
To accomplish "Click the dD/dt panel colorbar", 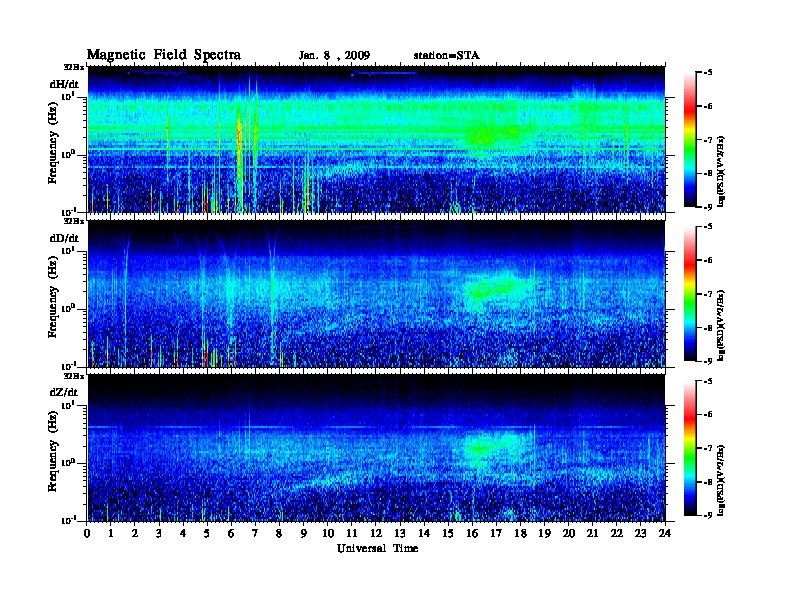I will (690, 293).
